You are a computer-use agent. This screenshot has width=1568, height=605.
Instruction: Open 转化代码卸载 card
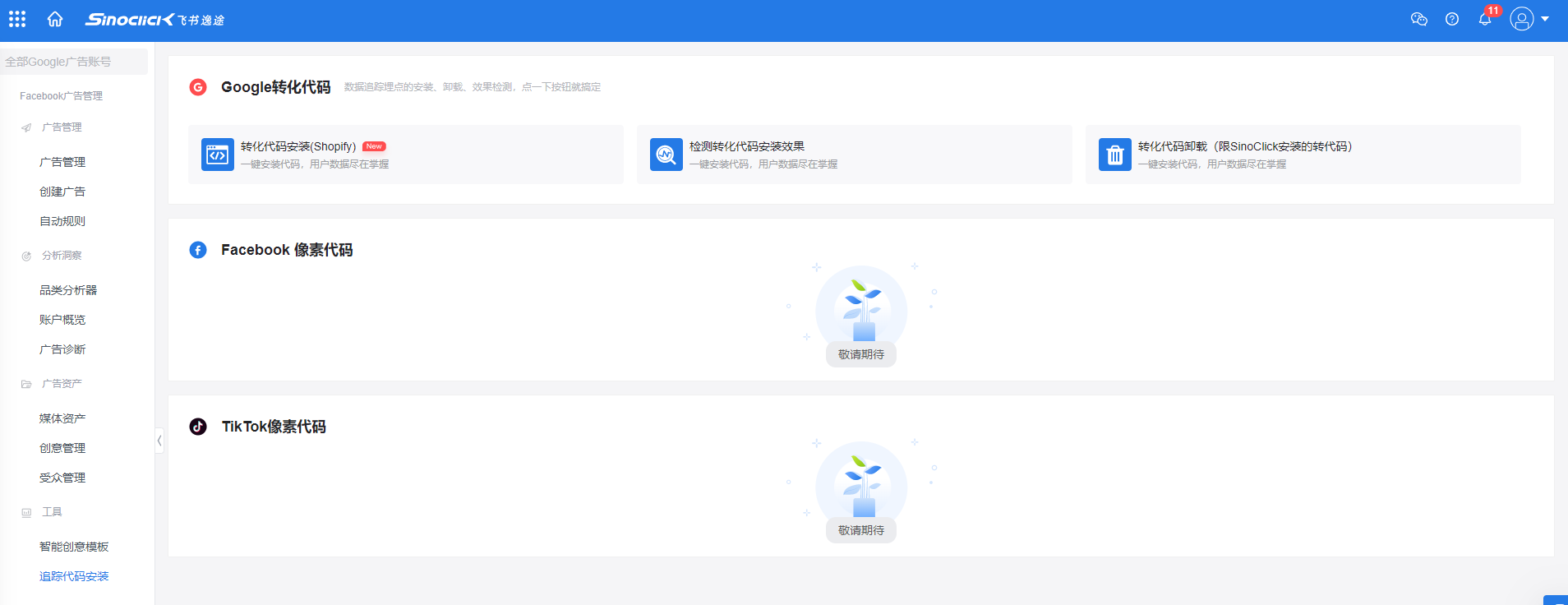tap(1303, 155)
